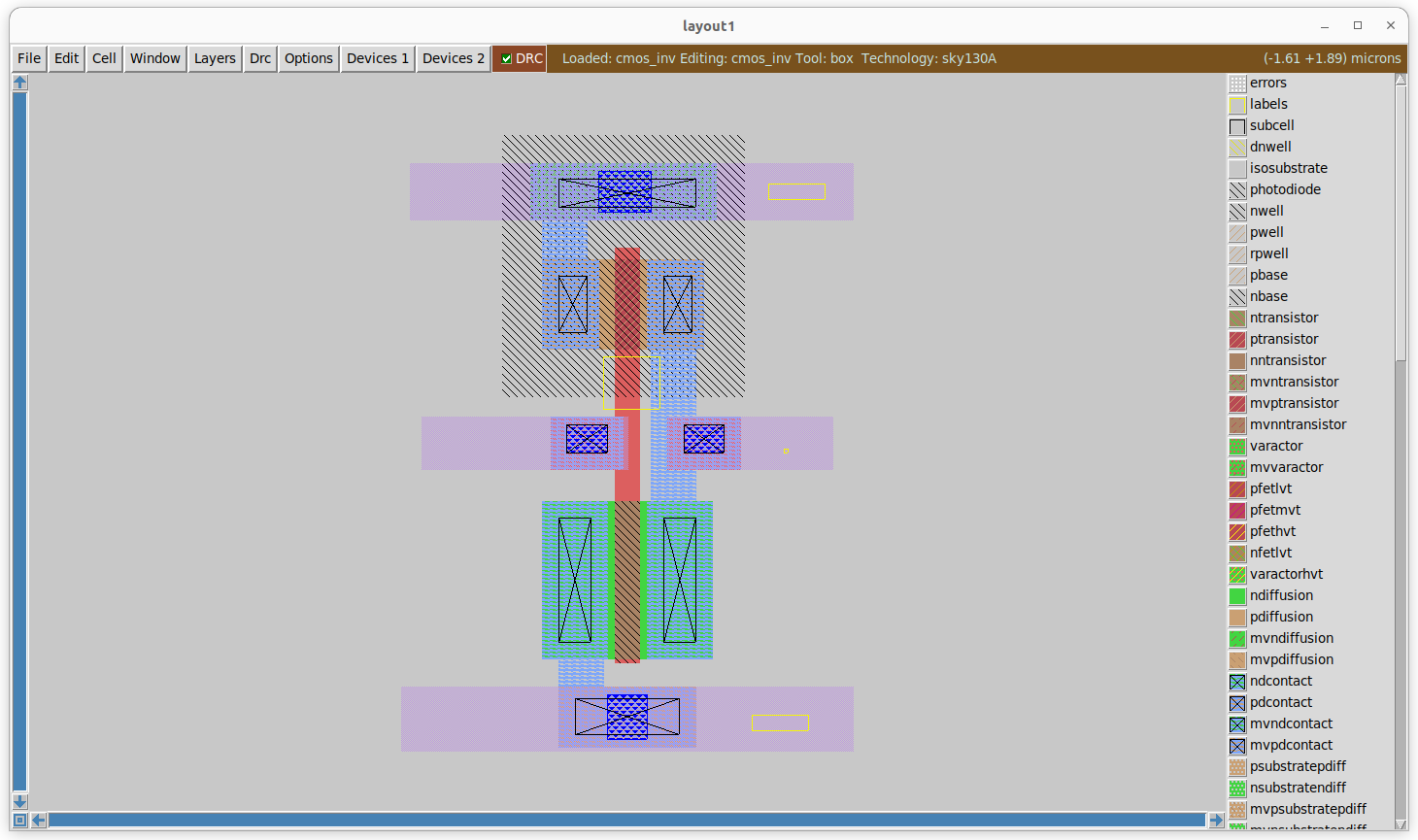The height and width of the screenshot is (840, 1418).
Task: Click the scroll up arrow button
Action: coord(19,83)
